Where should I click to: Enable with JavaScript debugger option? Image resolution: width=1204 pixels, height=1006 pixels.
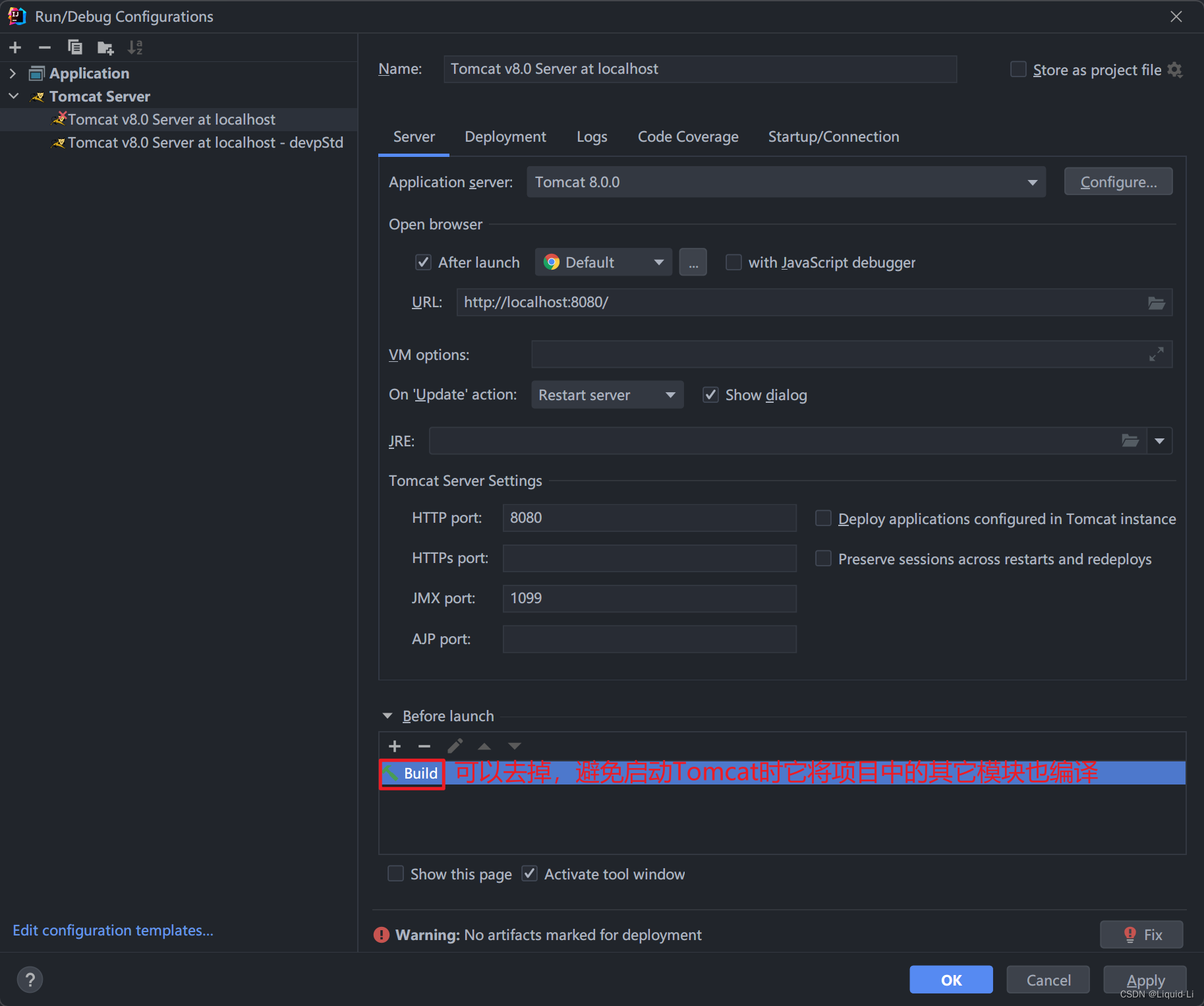pos(733,262)
